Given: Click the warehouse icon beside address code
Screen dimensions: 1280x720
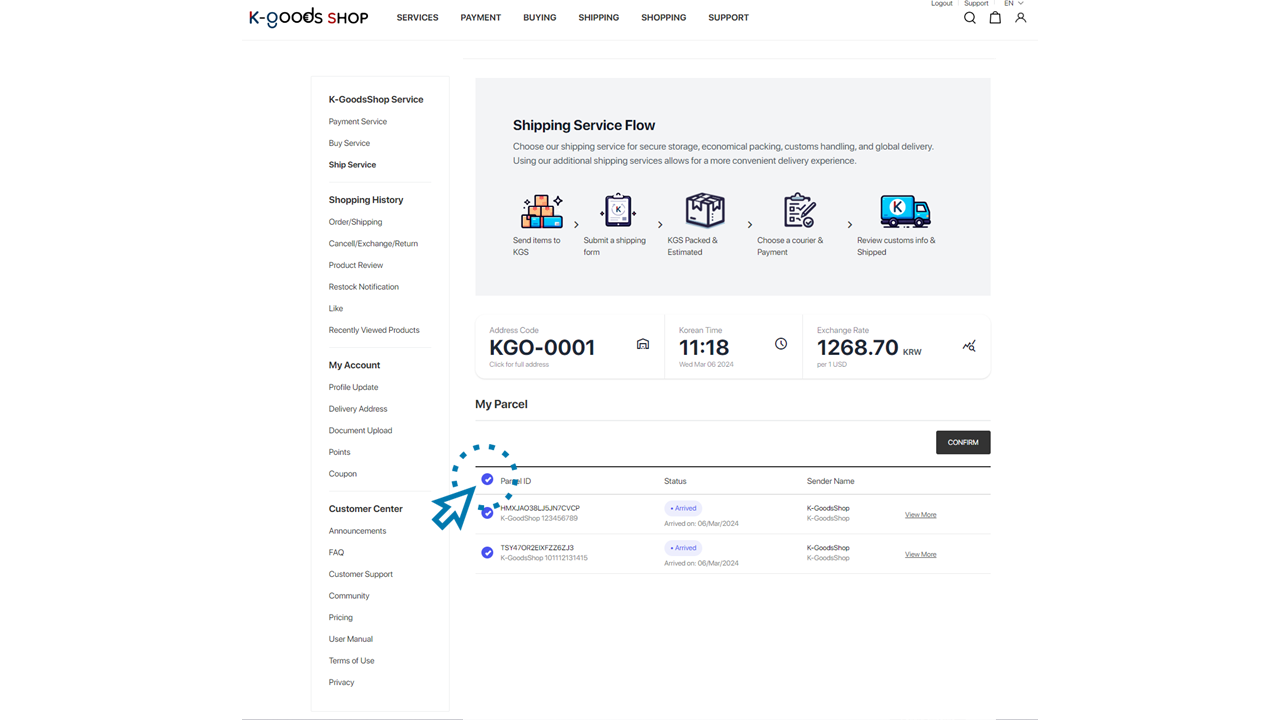Looking at the screenshot, I should point(643,344).
